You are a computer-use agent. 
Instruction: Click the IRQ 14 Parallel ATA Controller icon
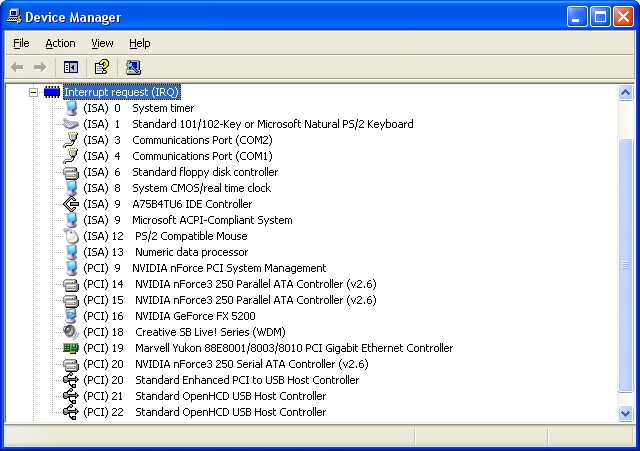(x=71, y=284)
